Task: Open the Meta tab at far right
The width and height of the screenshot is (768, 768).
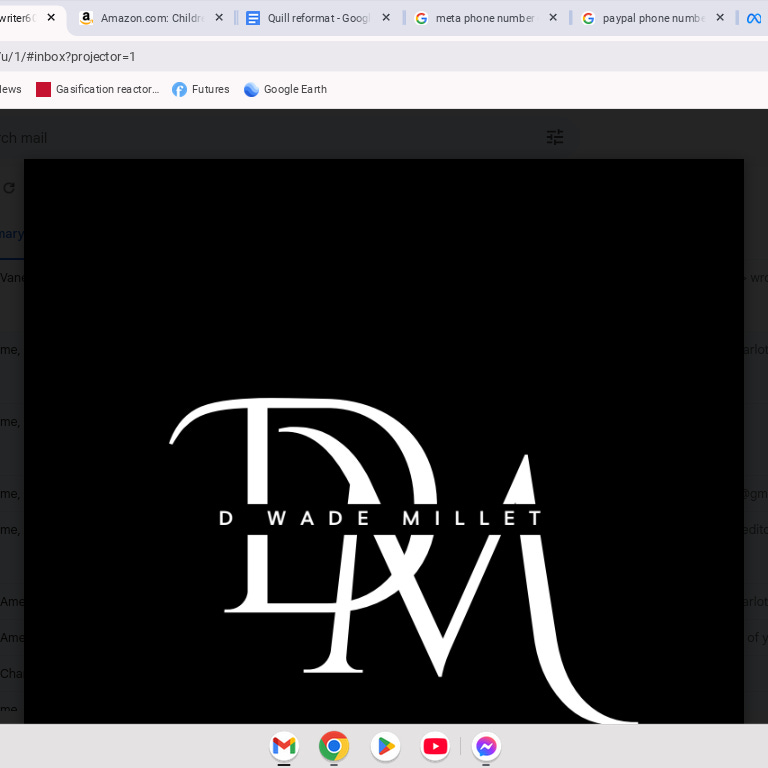Action: point(754,18)
